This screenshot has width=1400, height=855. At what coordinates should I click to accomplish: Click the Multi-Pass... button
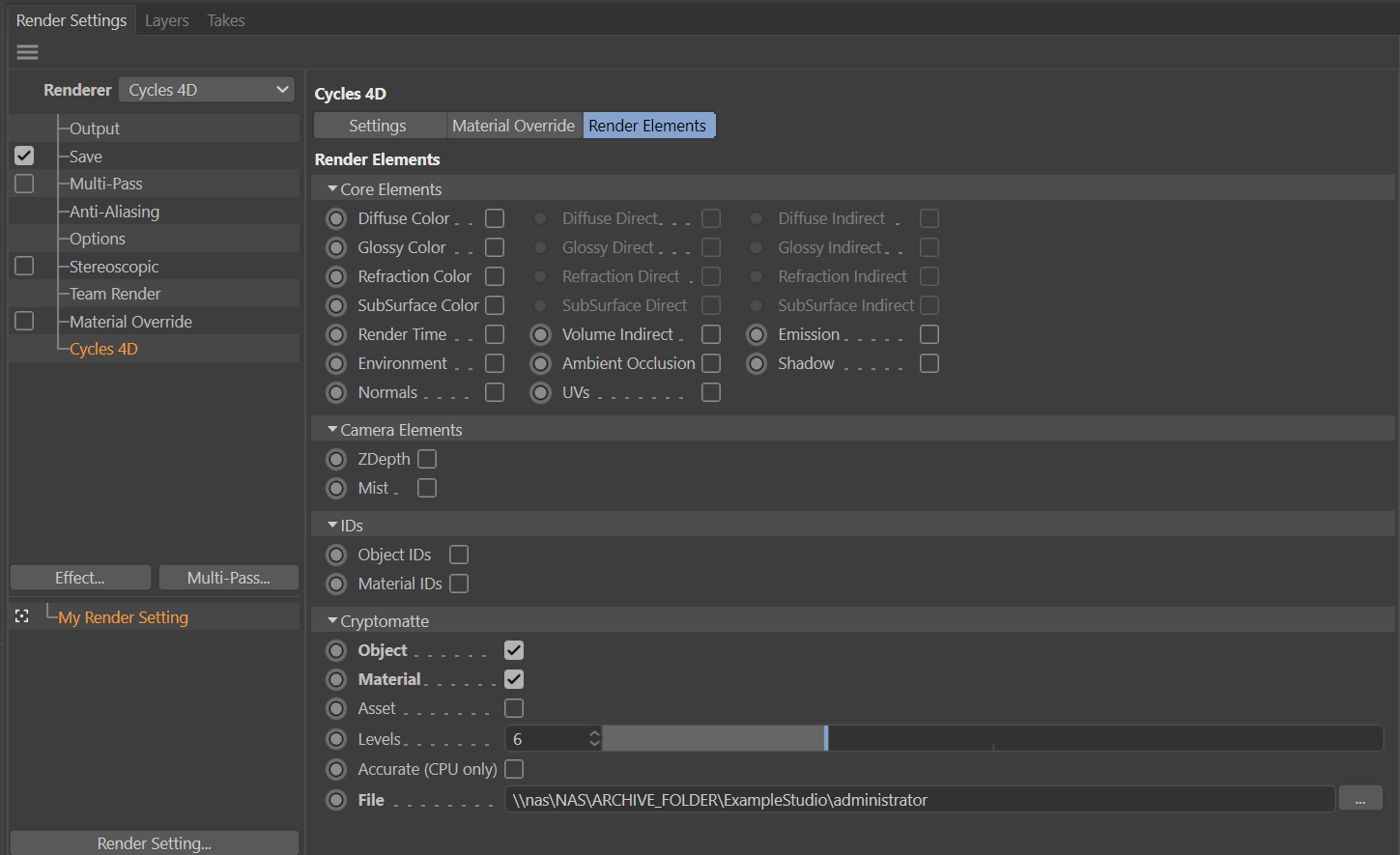[229, 578]
